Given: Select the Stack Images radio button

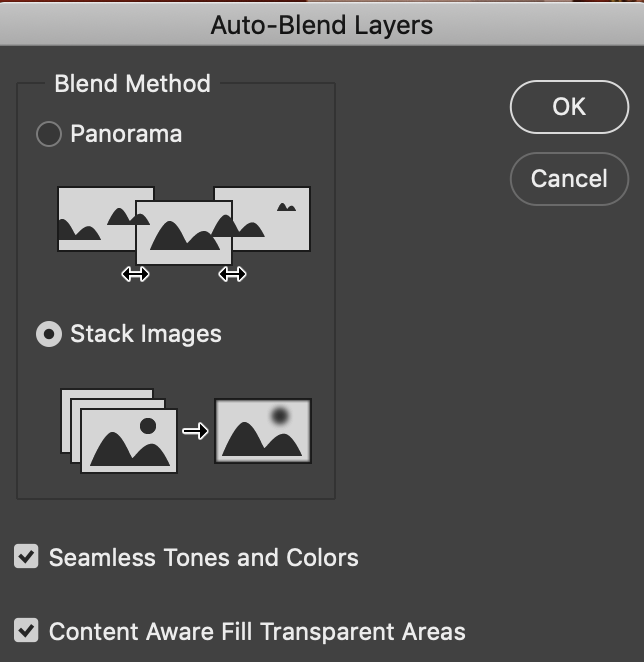Looking at the screenshot, I should pos(49,334).
